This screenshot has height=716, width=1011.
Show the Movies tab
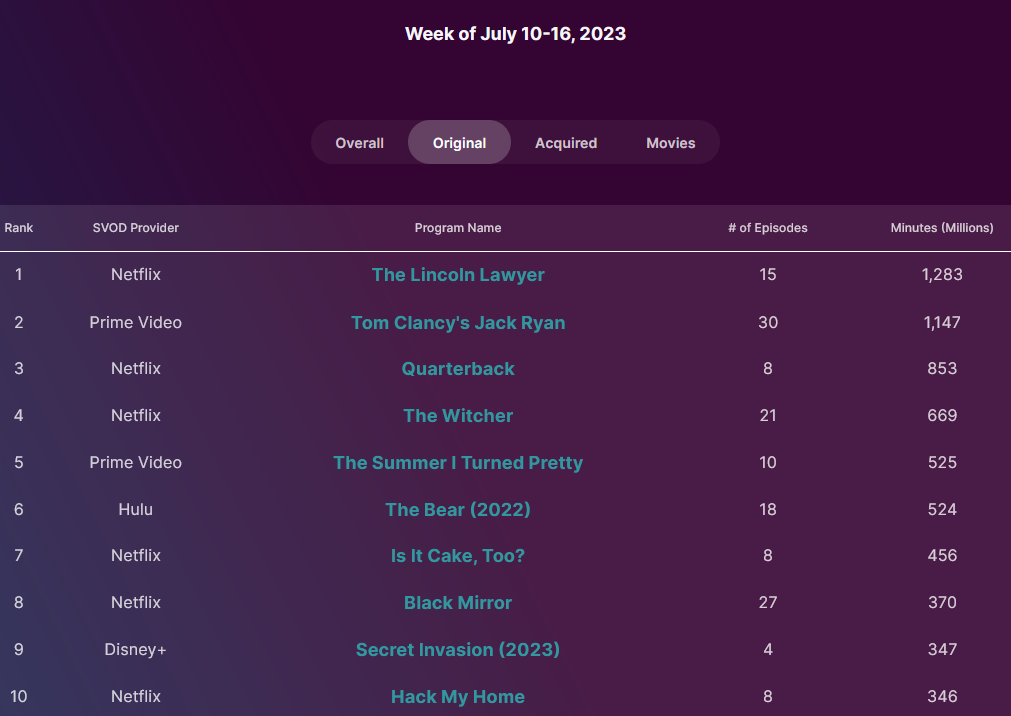click(x=670, y=143)
